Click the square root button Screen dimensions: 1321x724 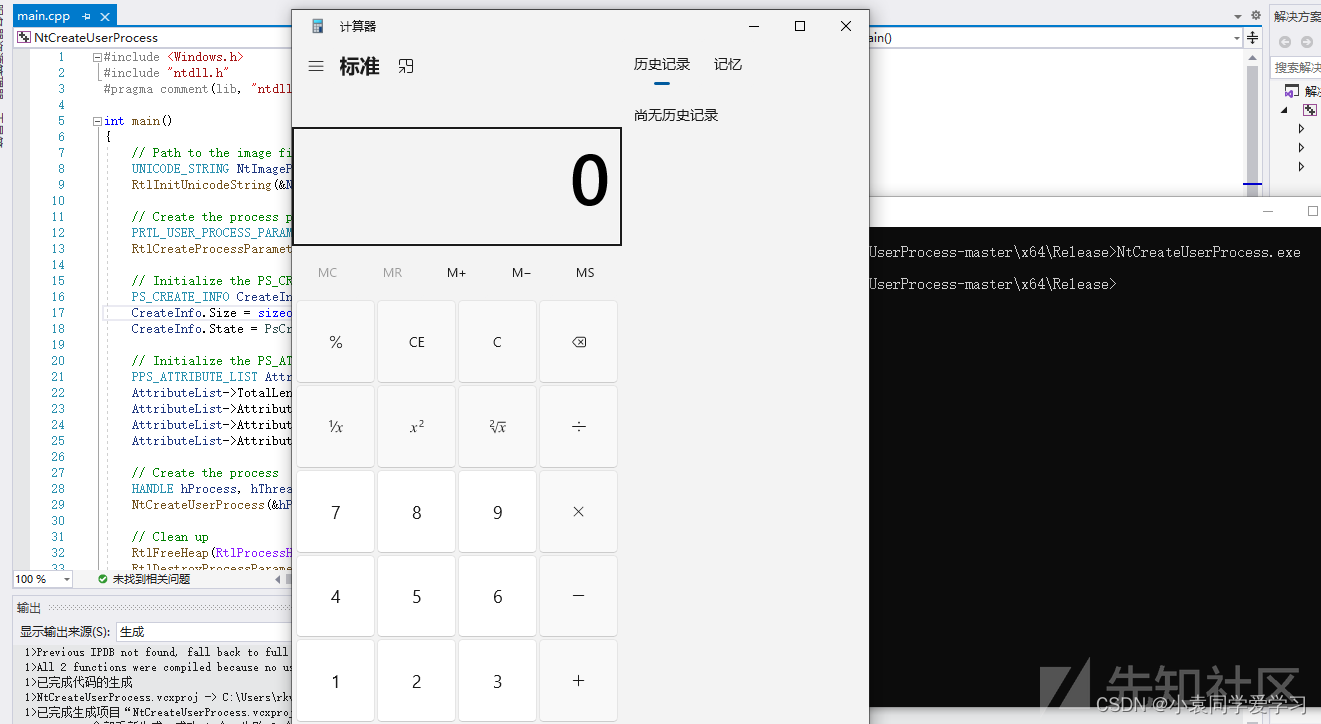point(497,427)
